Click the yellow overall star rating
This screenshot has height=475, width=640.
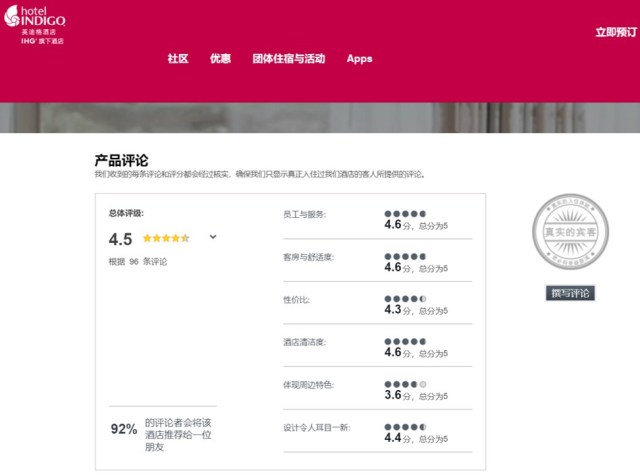click(x=166, y=238)
